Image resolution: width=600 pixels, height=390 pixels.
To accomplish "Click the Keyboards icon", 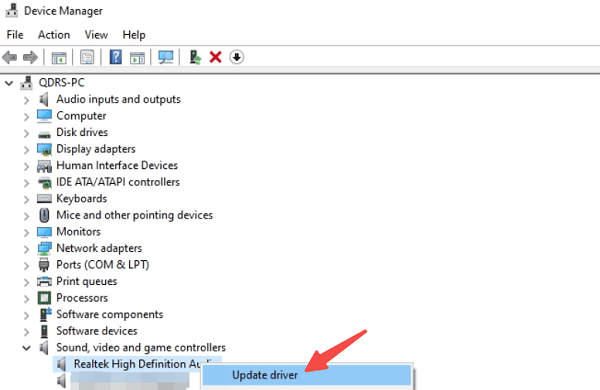I will (44, 199).
